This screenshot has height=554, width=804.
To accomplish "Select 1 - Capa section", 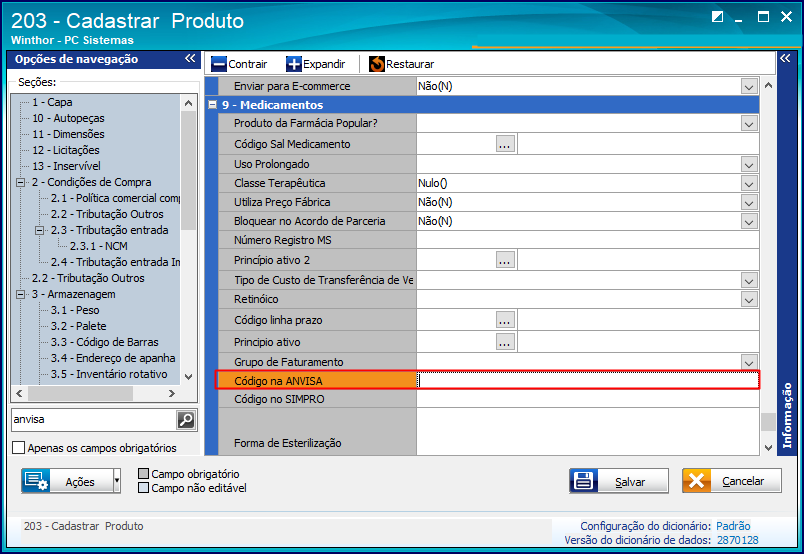I will click(52, 102).
